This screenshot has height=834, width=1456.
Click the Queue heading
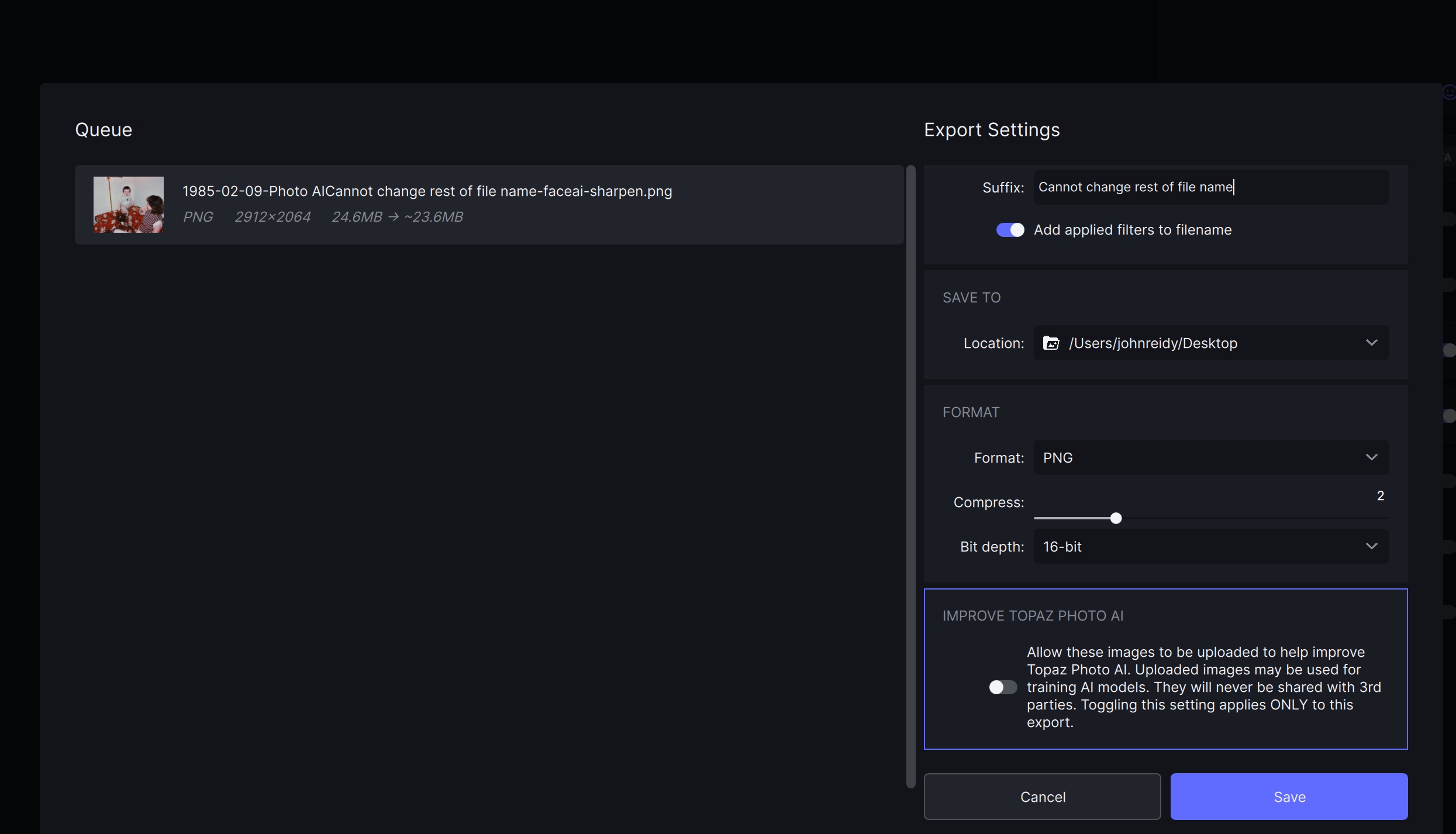click(x=103, y=130)
